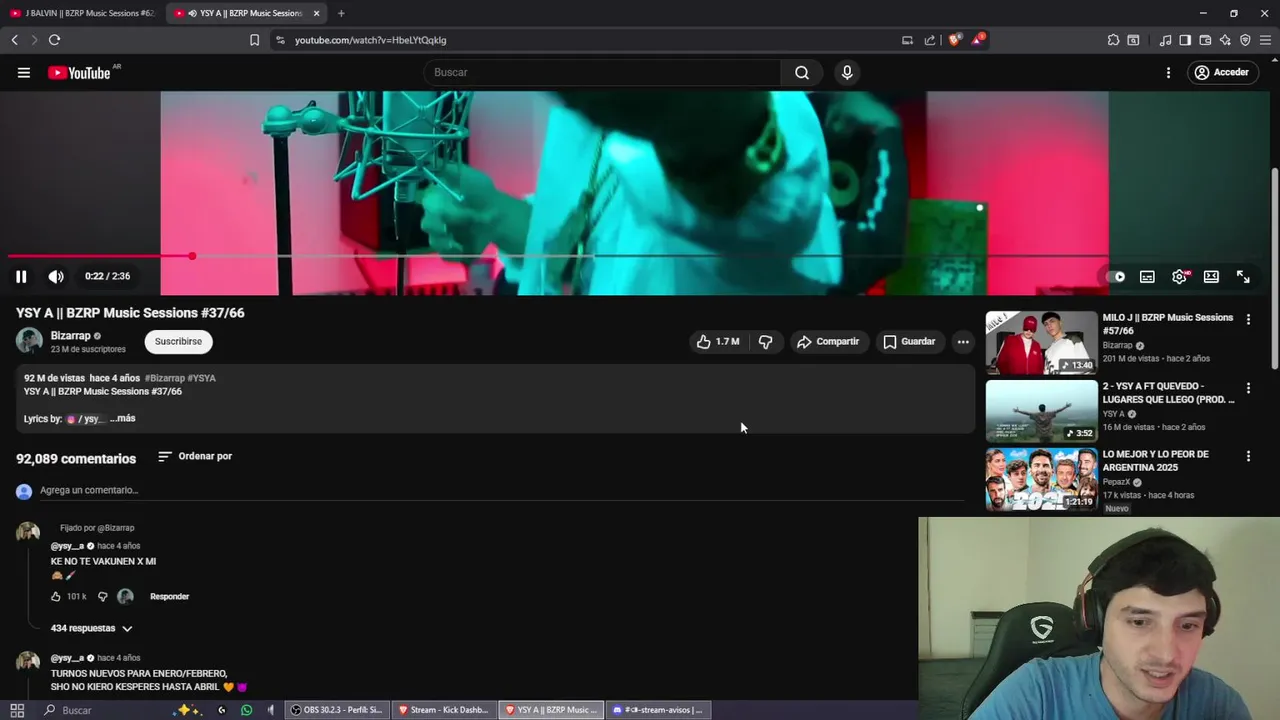The height and width of the screenshot is (720, 1280).
Task: Open Brave Leo AI sparkle icon
Action: [1225, 40]
